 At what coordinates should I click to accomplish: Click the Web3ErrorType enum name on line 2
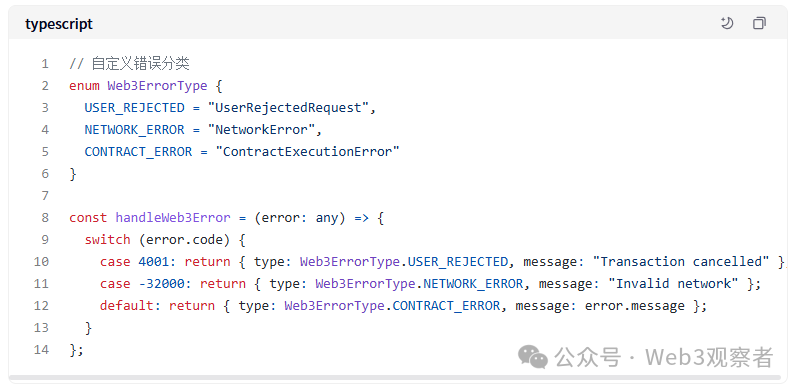click(x=157, y=86)
